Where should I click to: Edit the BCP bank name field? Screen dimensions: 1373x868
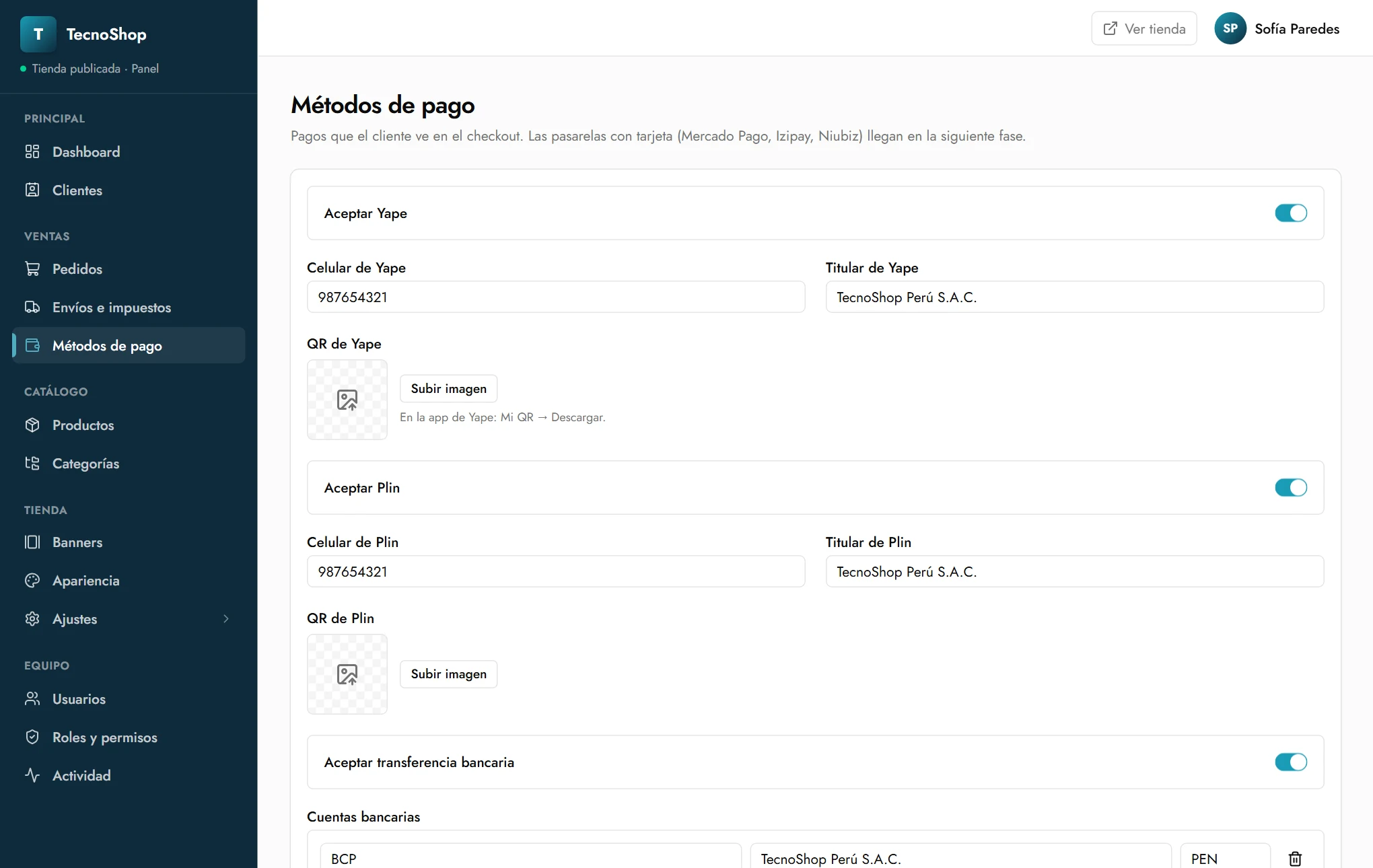(x=531, y=856)
